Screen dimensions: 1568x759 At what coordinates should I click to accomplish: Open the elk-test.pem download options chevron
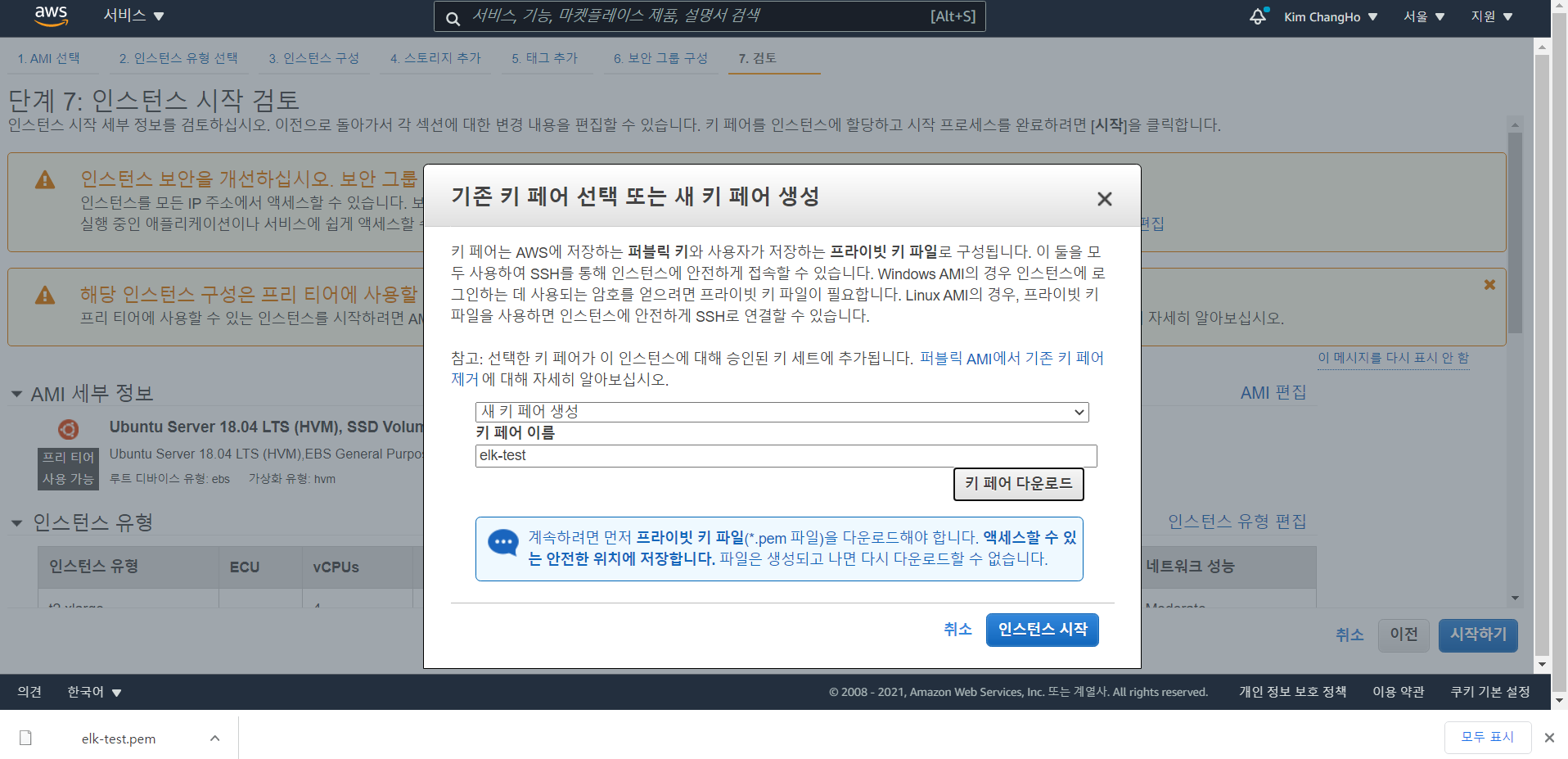[214, 738]
